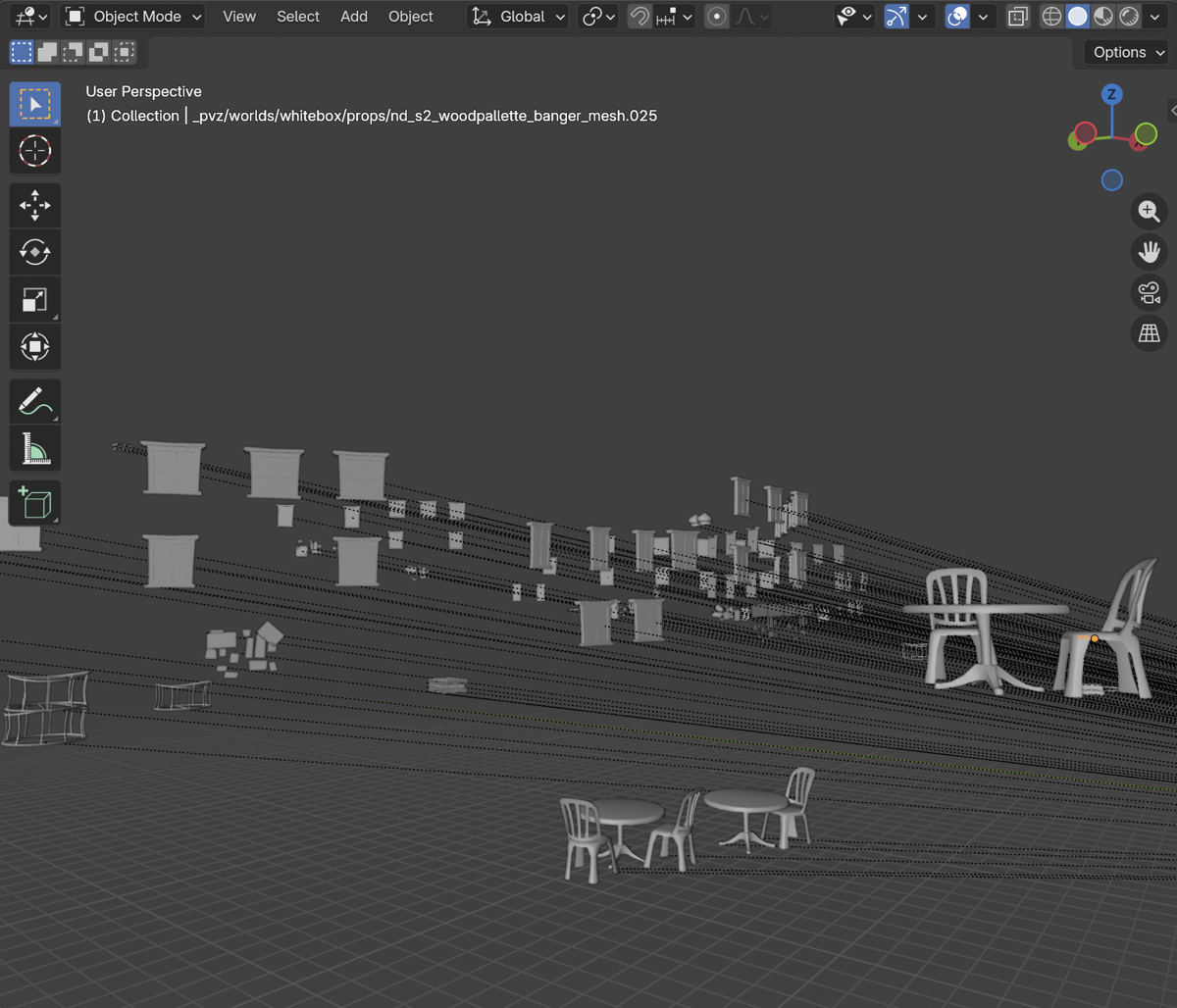Viewport: 1177px width, 1008px height.
Task: Select the Annotate pencil tool
Action: pos(35,402)
